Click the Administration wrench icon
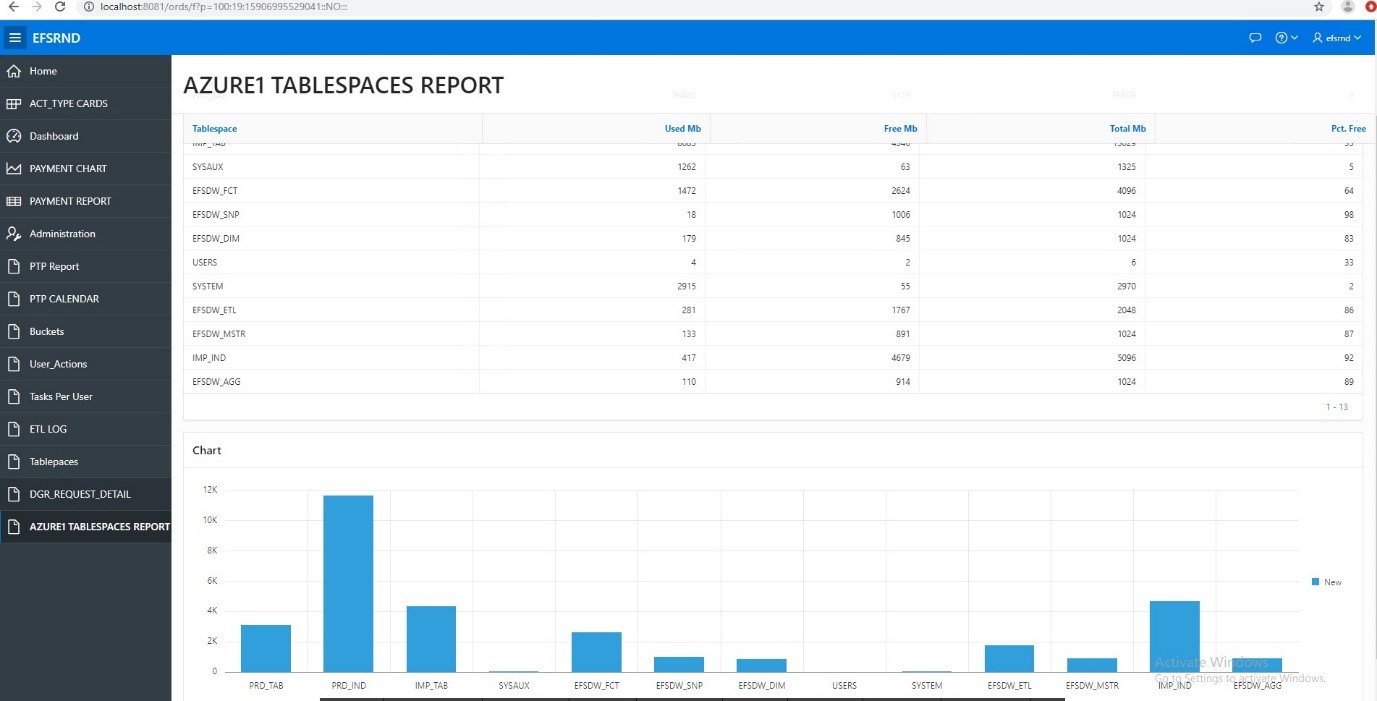 pos(14,234)
